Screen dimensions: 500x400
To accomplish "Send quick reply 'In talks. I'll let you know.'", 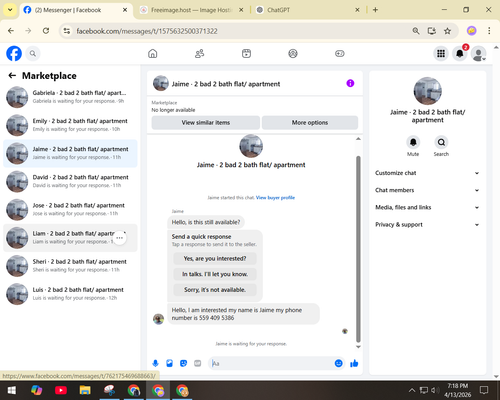I will (215, 274).
